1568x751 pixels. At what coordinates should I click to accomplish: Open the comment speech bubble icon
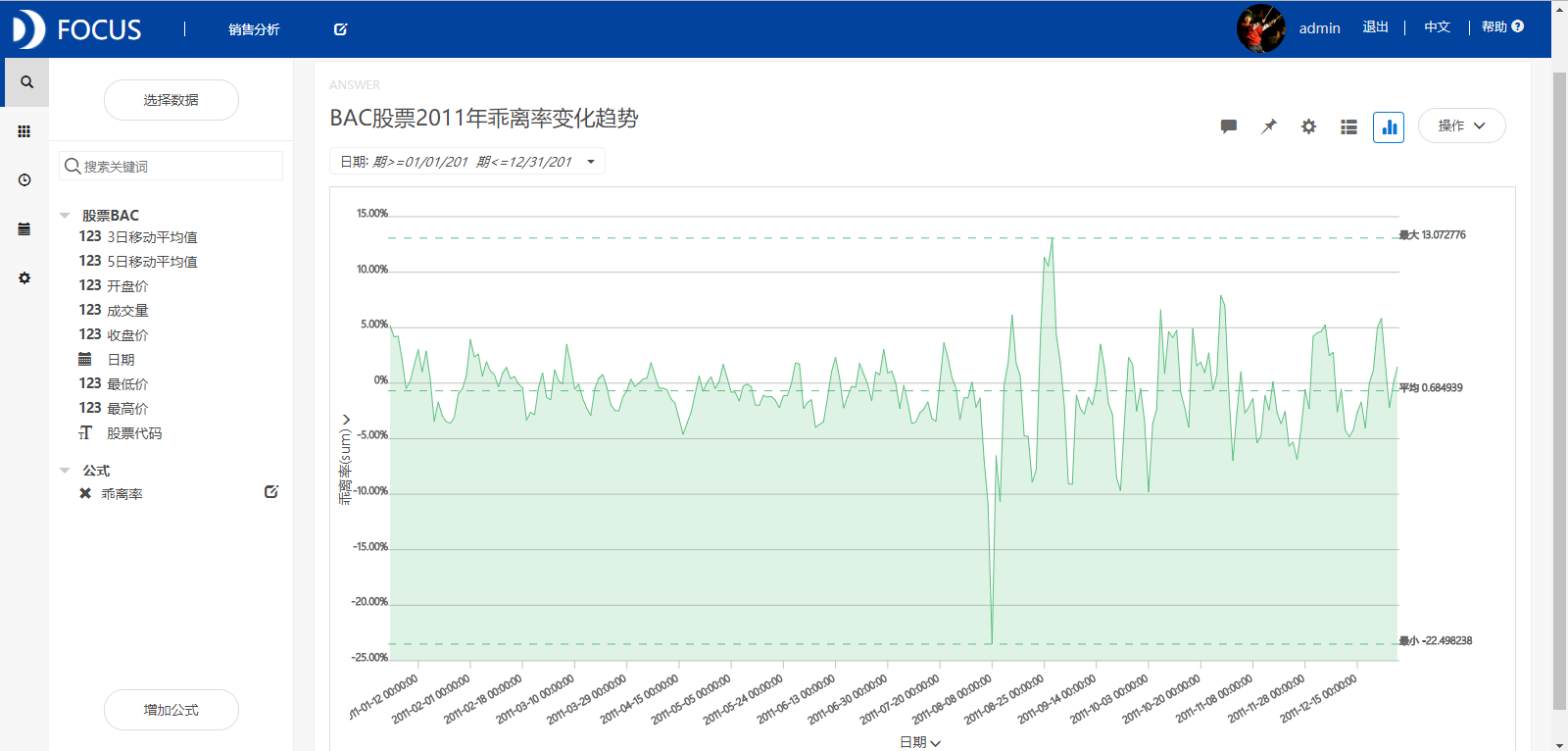pyautogui.click(x=1228, y=126)
